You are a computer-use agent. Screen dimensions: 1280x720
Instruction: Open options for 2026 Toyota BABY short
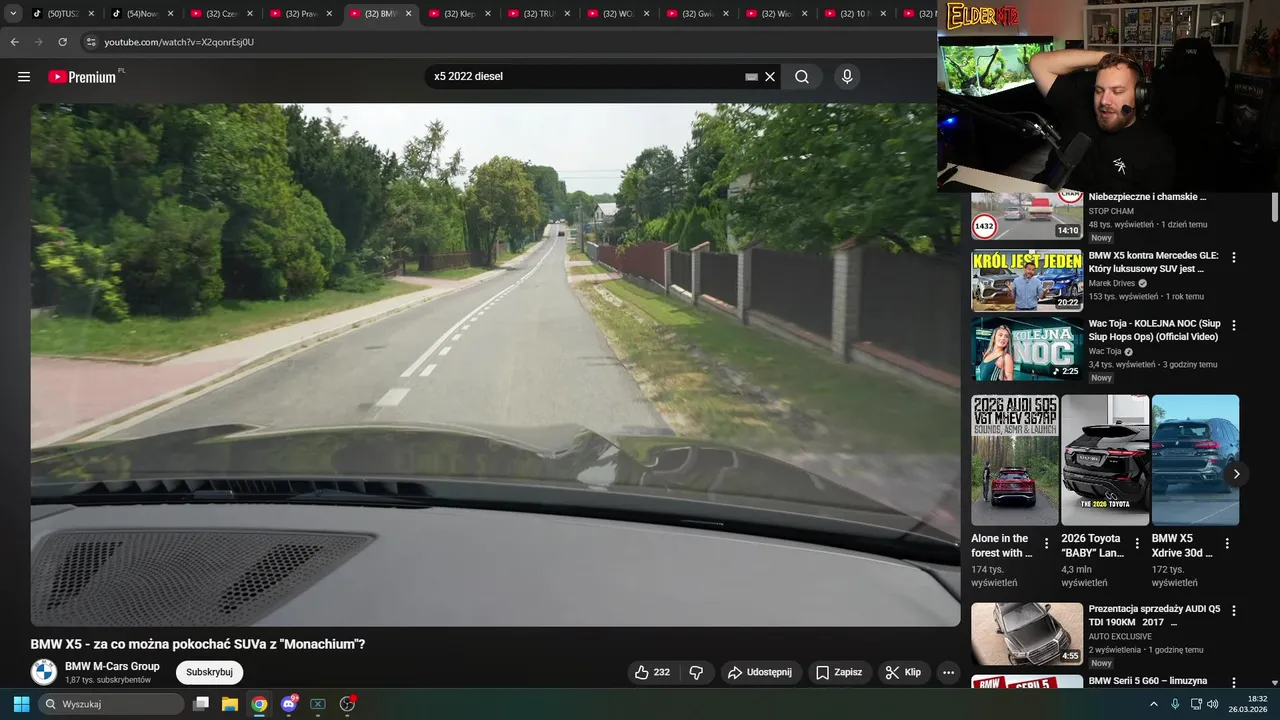tap(1136, 544)
